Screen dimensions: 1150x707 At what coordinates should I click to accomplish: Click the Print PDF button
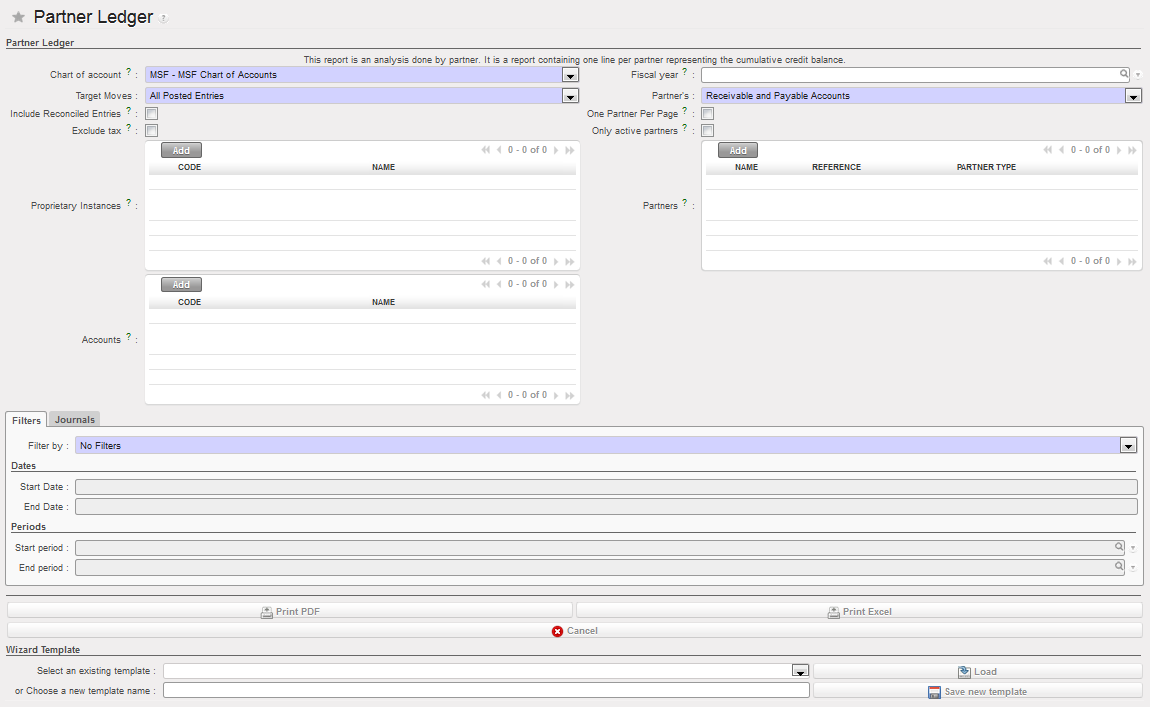(x=290, y=611)
